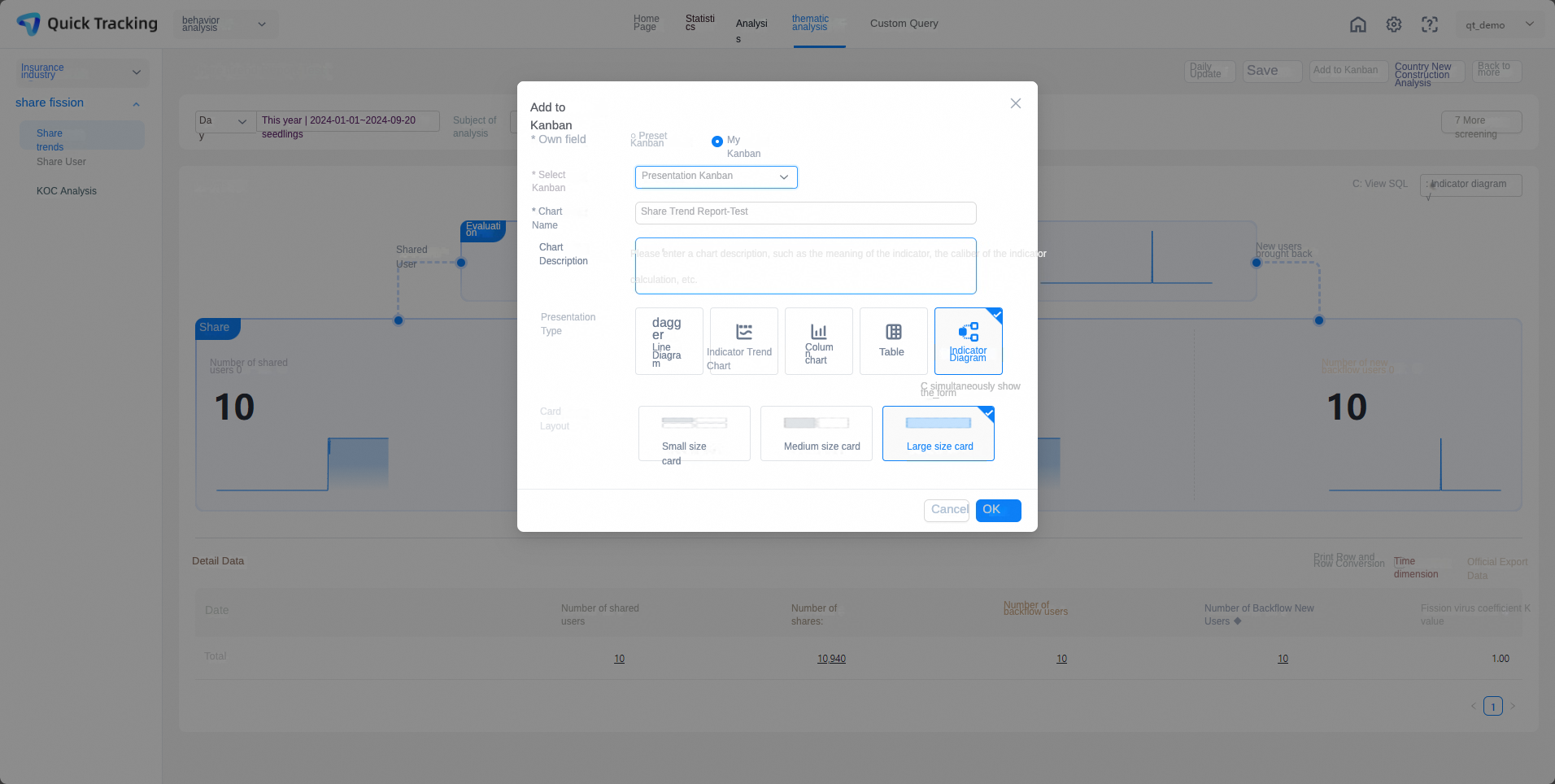
Task: Open Share User in the sidebar
Action: pos(61,162)
